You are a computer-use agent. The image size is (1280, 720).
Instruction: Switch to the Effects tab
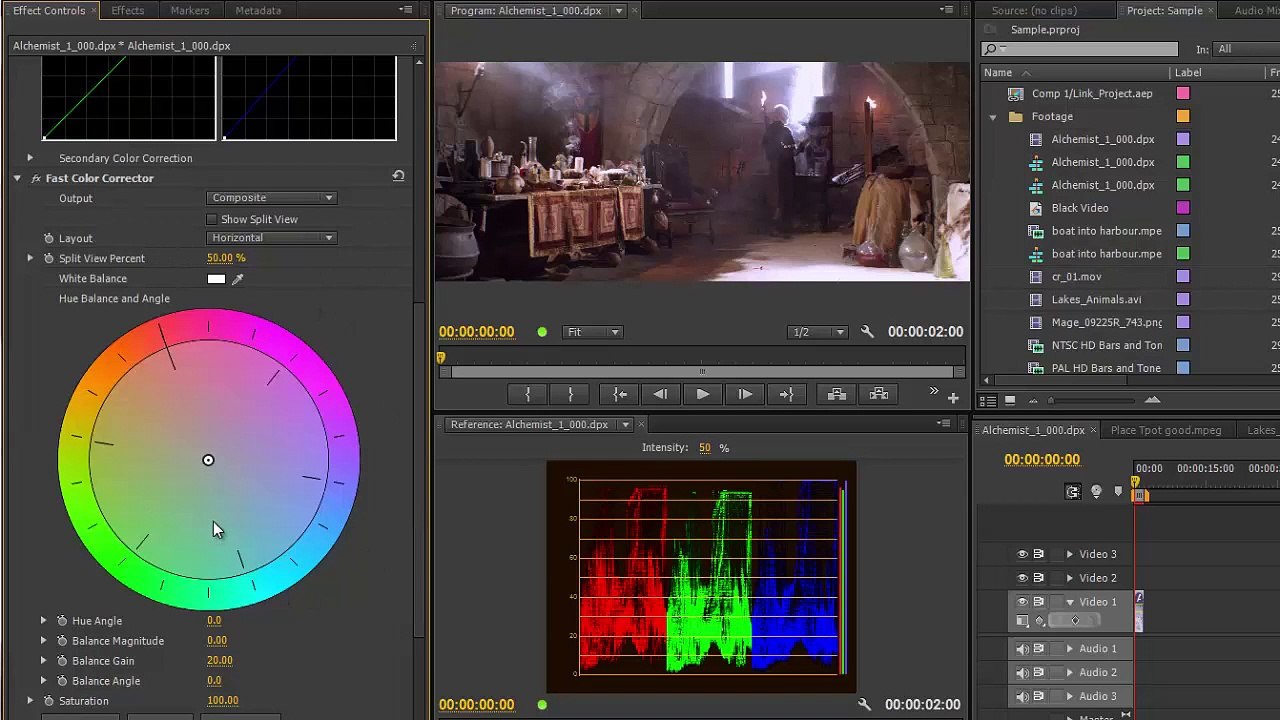128,10
